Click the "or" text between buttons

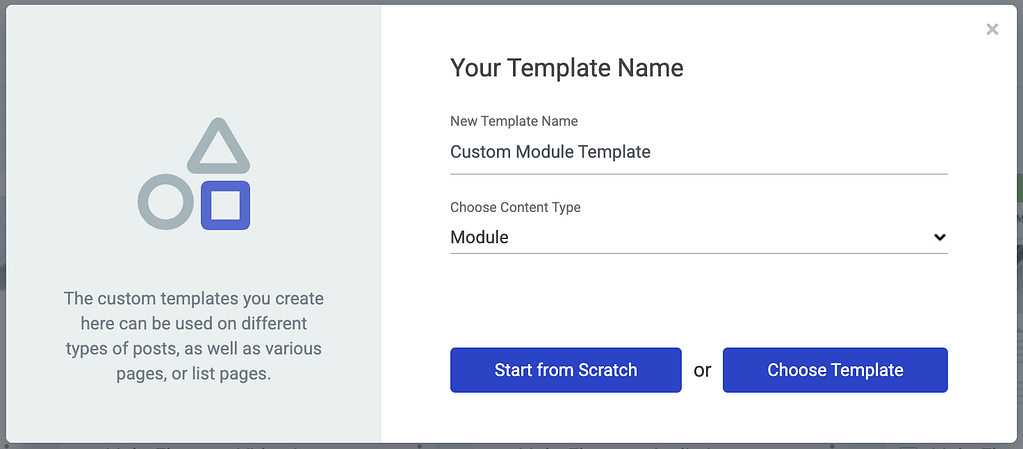(702, 370)
